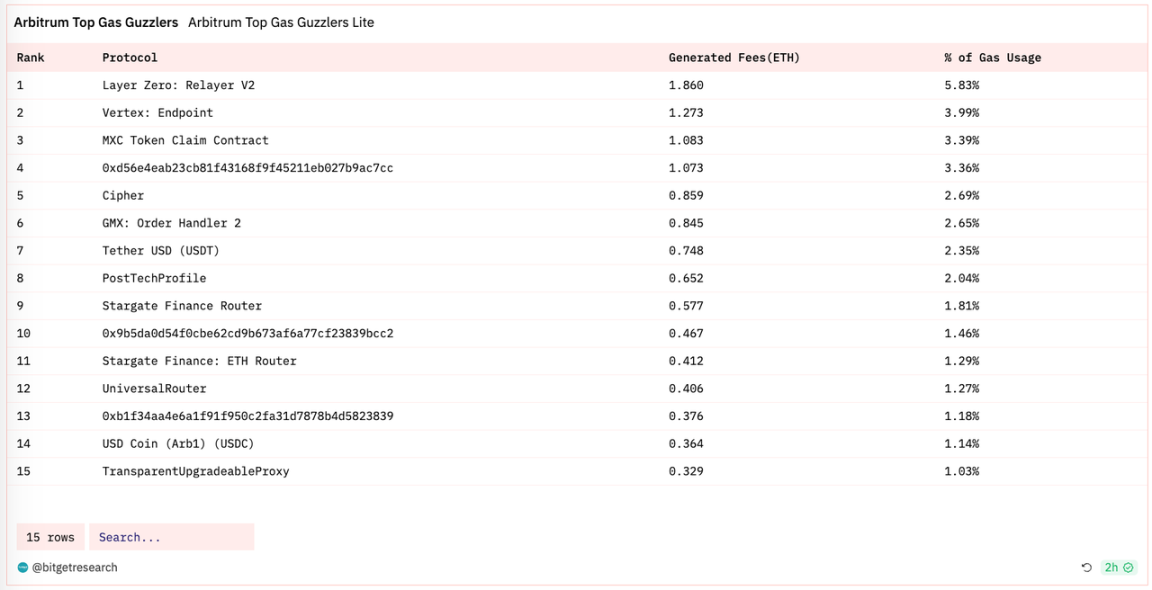The image size is (1152, 590).
Task: Sort by Generated Fees(ETH) column header
Action: (734, 58)
